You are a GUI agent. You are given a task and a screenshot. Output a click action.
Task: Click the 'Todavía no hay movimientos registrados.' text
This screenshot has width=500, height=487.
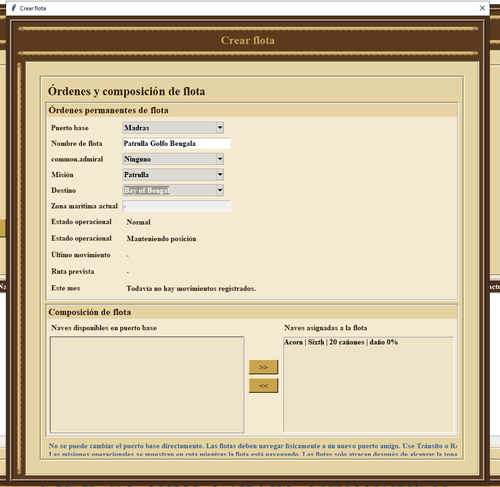pos(191,288)
